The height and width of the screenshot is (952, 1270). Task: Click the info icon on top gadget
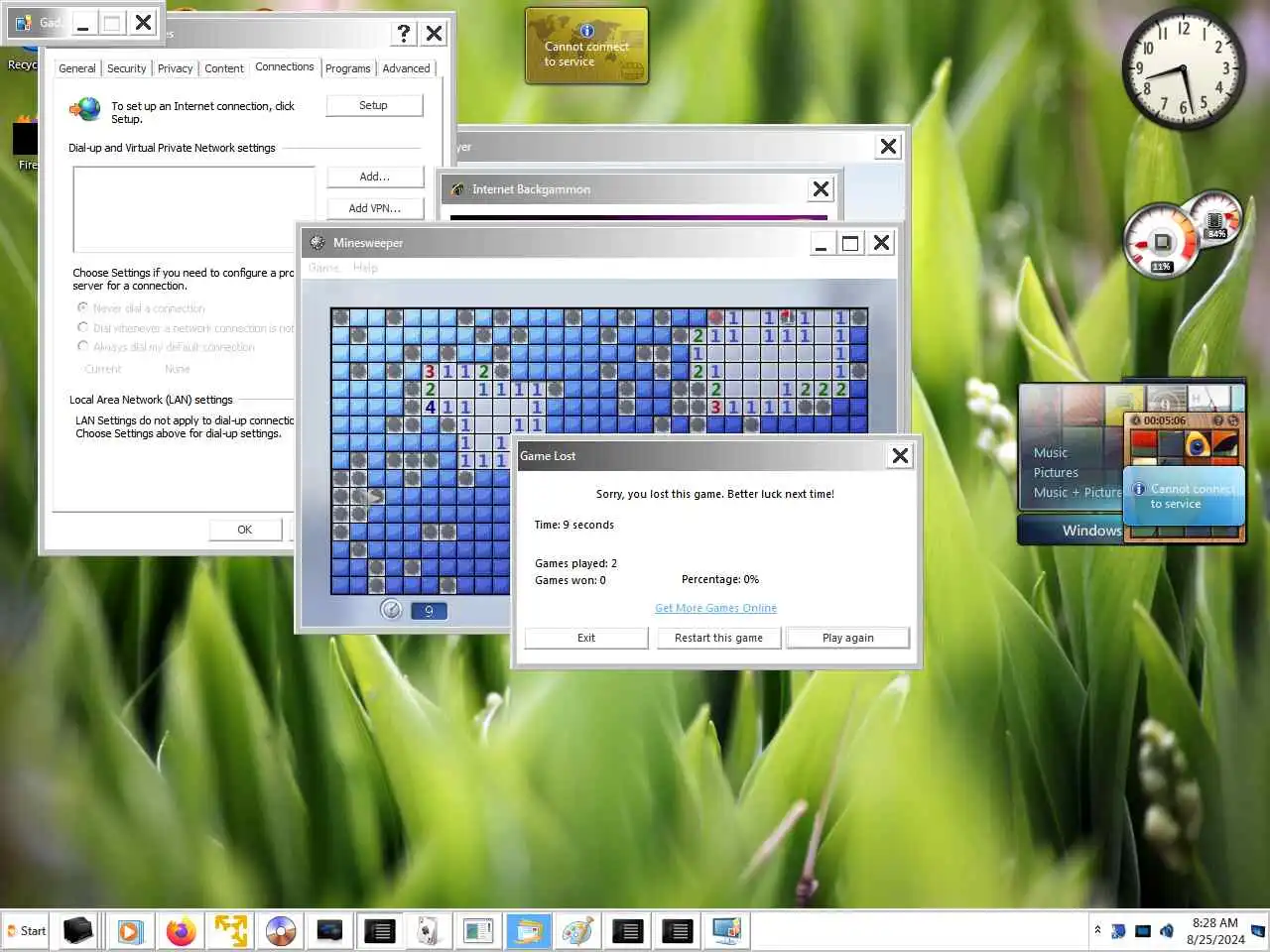(x=587, y=31)
